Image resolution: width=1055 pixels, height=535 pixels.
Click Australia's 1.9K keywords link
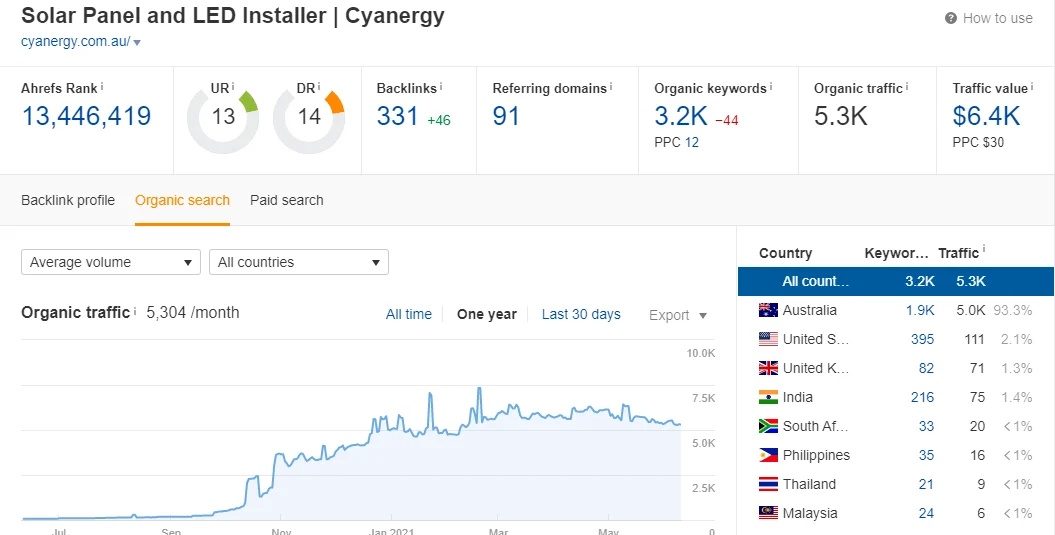pyautogui.click(x=919, y=310)
